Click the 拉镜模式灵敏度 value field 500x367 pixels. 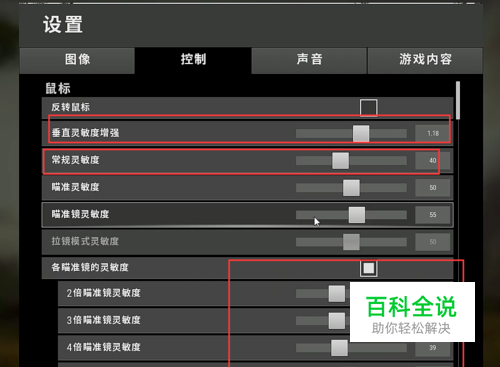433,242
